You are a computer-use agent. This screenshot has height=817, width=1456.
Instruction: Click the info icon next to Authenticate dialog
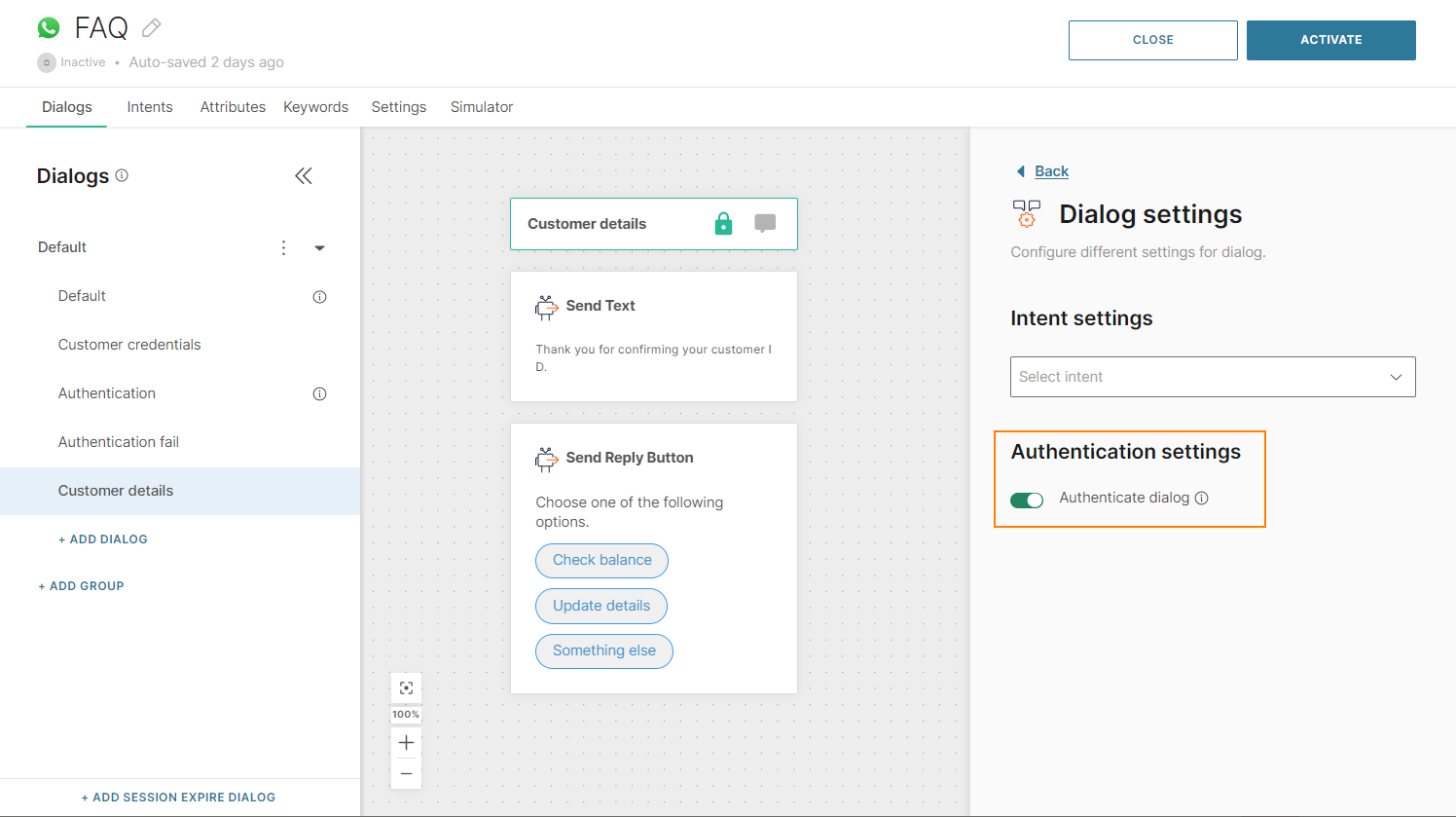tap(1202, 498)
